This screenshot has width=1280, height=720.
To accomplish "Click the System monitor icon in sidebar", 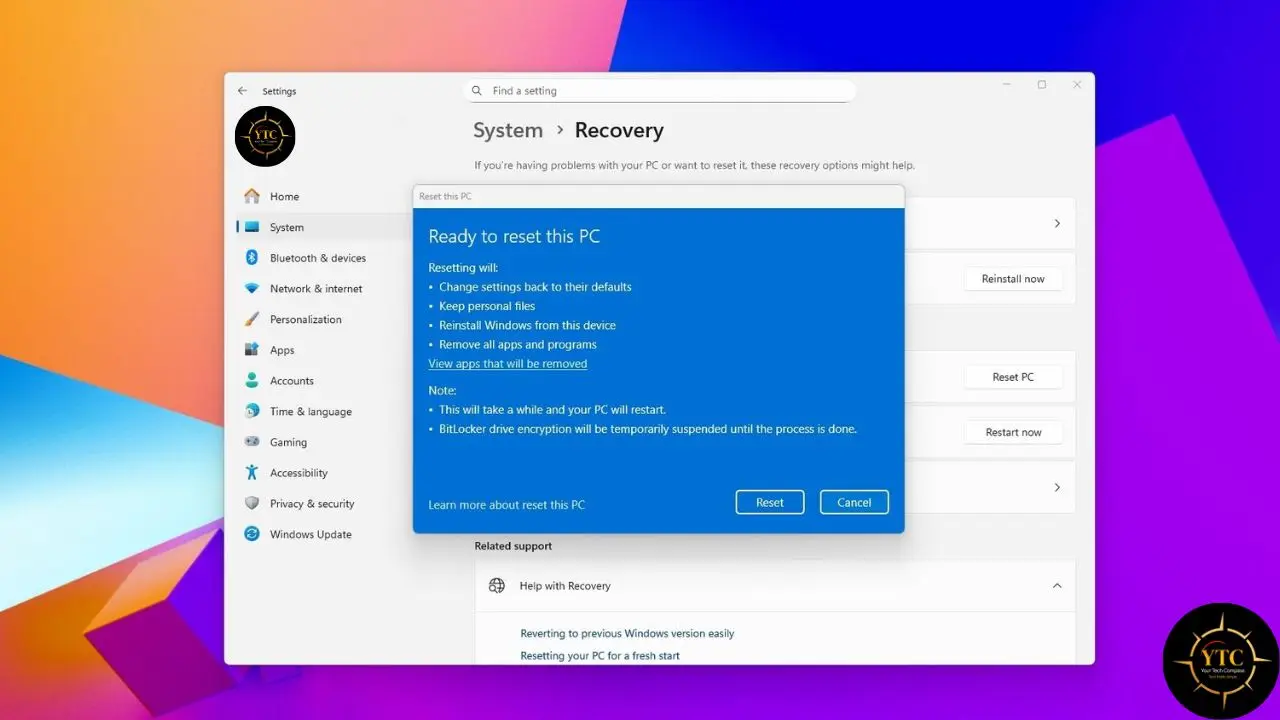I will pyautogui.click(x=252, y=227).
